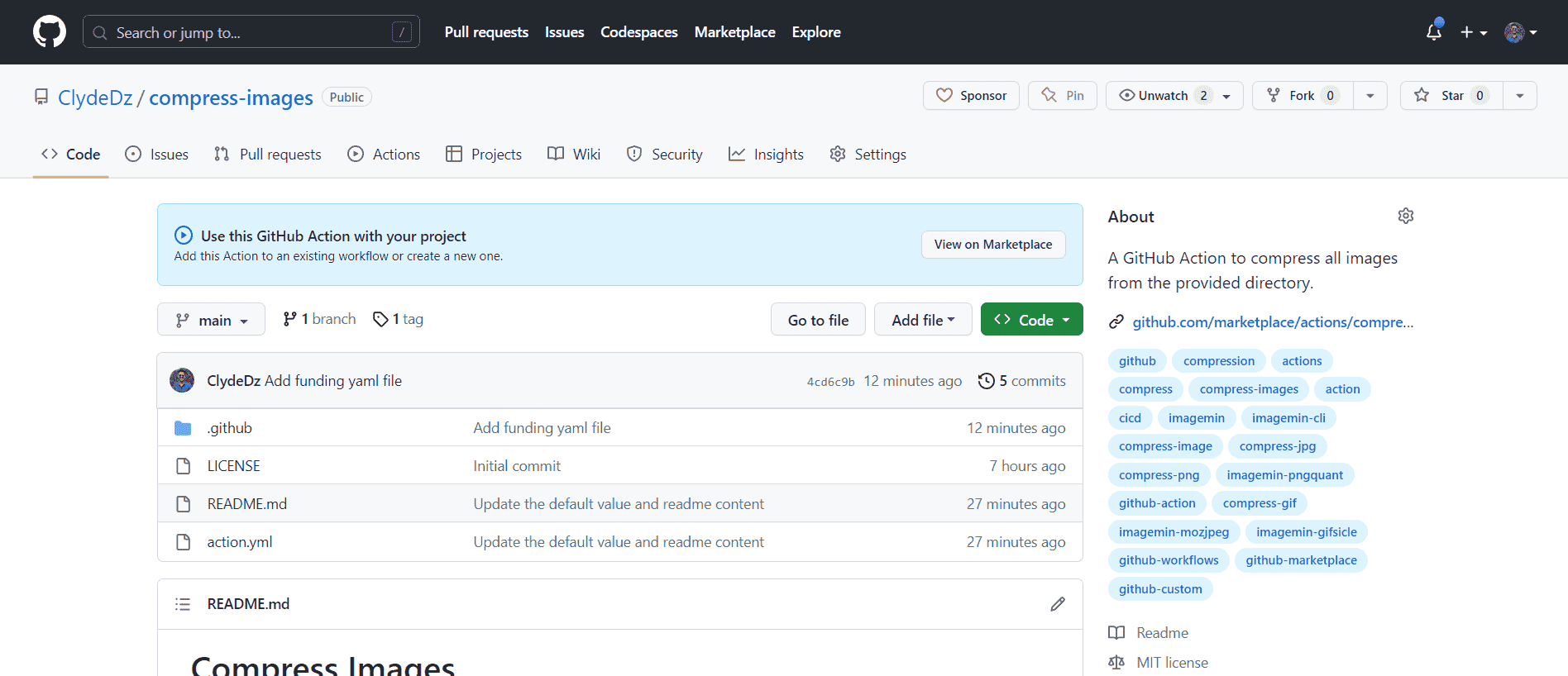Screen dimensions: 1568x676
Task: Open the GitHub home logo
Action: (x=50, y=32)
